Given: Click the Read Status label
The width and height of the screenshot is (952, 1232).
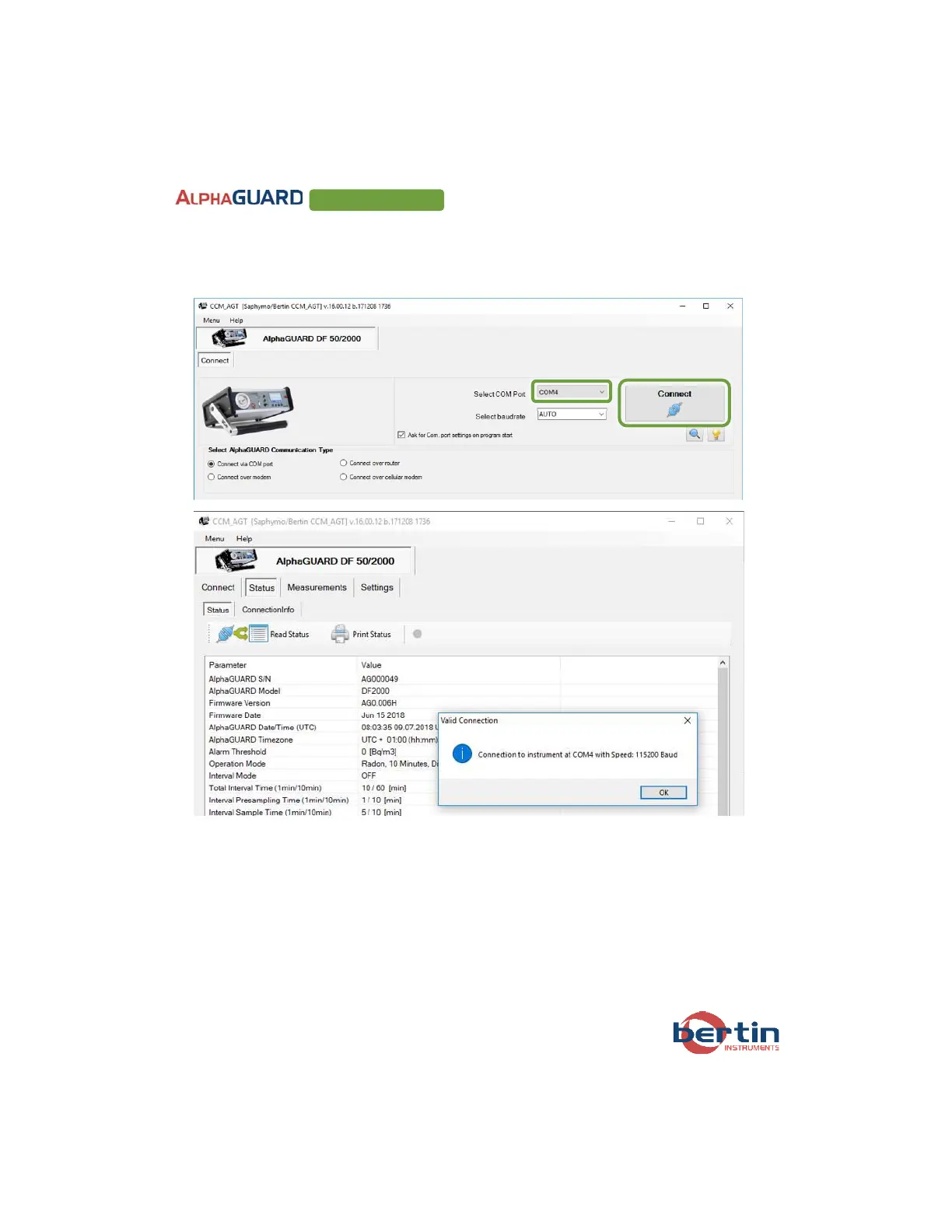Looking at the screenshot, I should point(289,635).
